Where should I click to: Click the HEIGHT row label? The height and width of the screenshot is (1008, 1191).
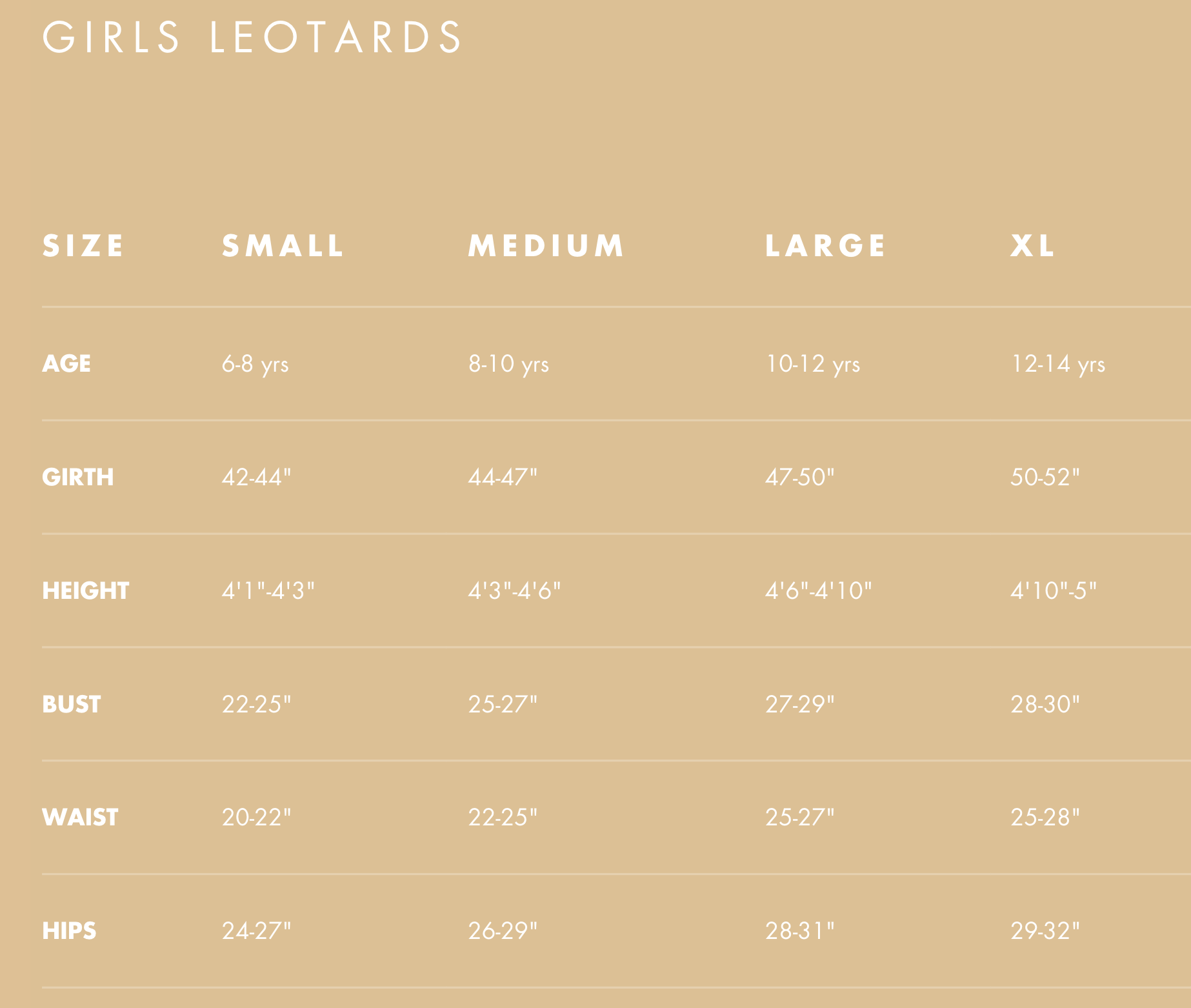coord(86,591)
